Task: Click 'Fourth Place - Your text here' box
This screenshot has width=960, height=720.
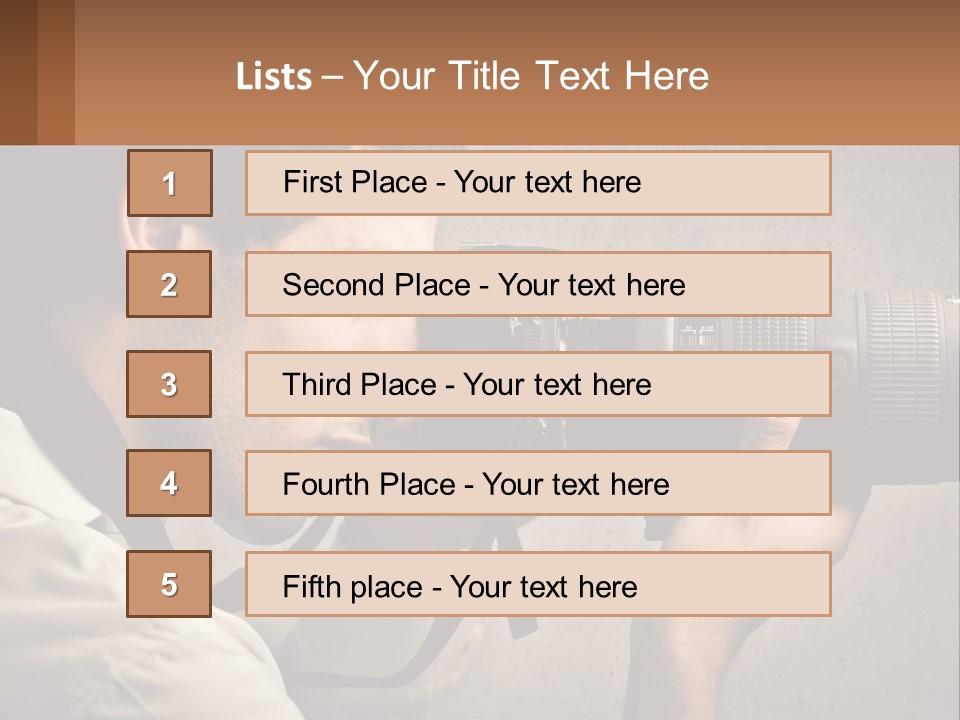Action: [x=538, y=483]
